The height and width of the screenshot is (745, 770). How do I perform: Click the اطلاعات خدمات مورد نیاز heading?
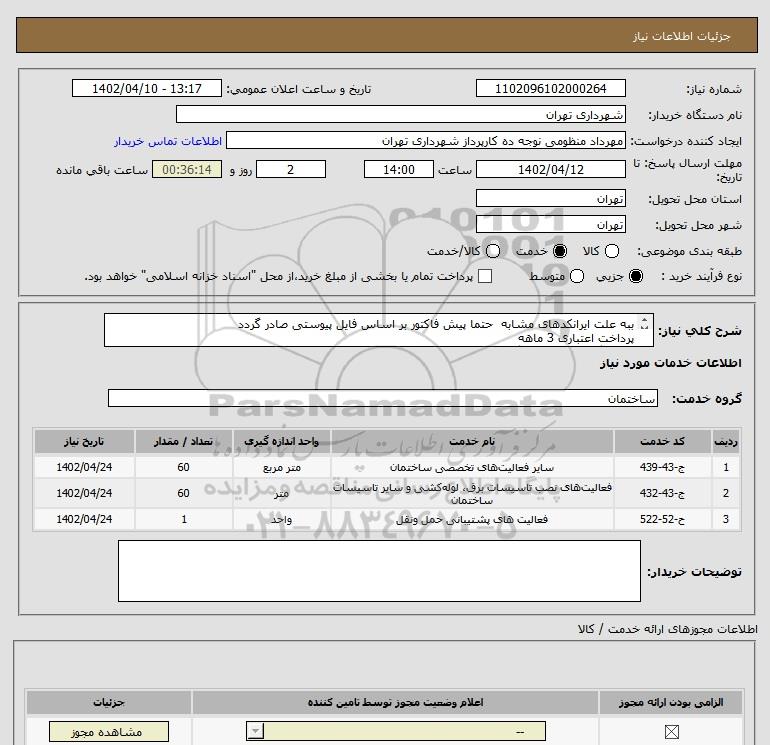pyautogui.click(x=670, y=363)
